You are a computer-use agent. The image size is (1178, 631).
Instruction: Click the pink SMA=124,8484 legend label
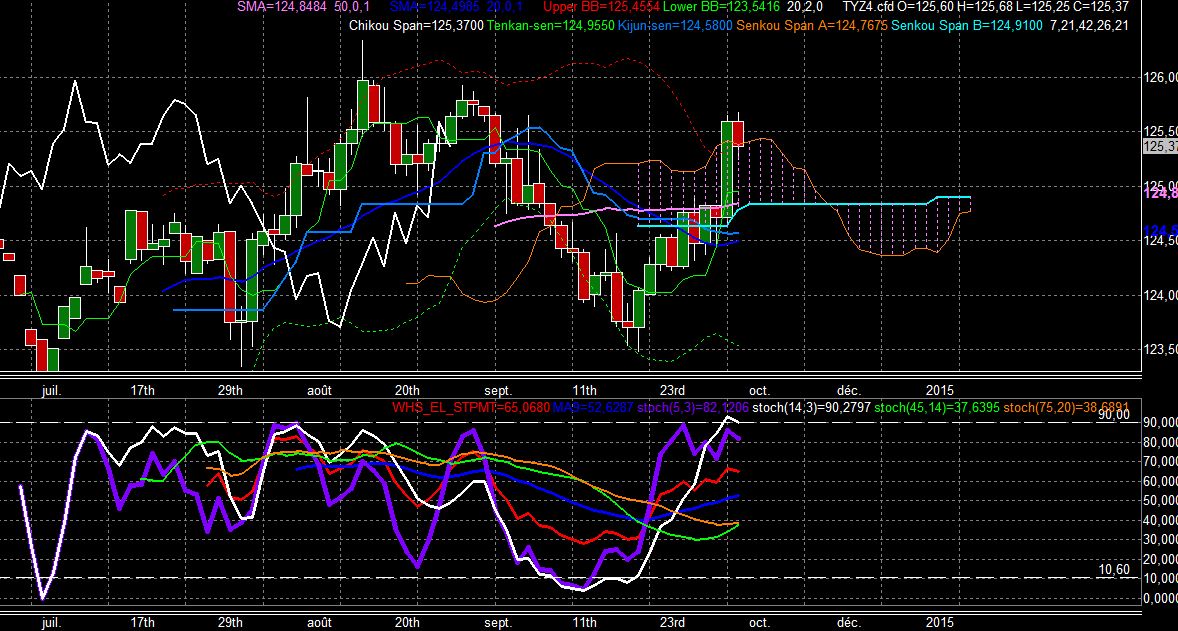282,7
